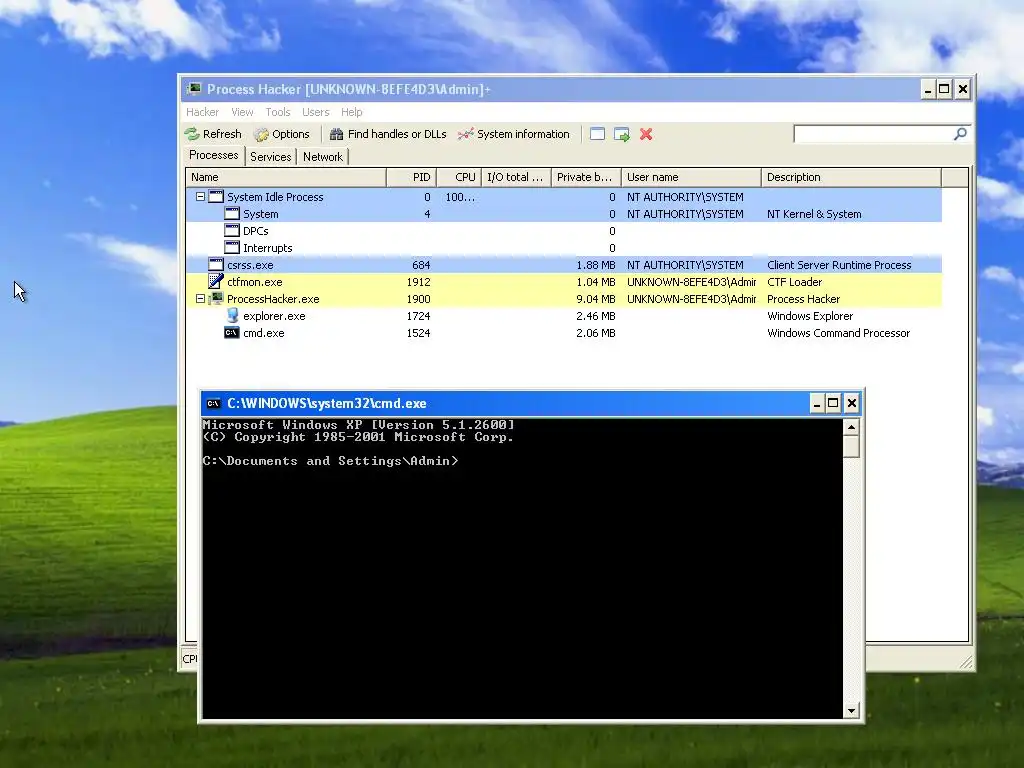Click the Interrupts row icon
This screenshot has width=1024, height=768.
click(232, 248)
